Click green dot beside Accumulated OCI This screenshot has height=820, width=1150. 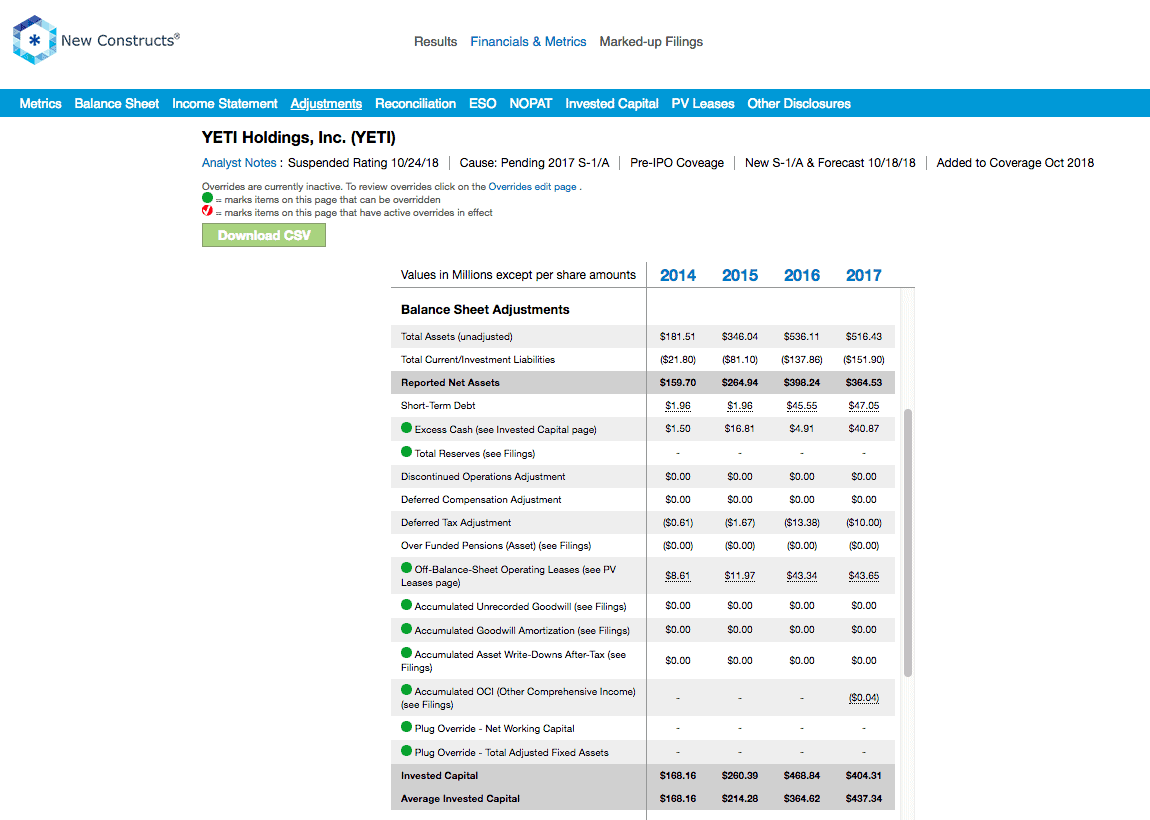(406, 689)
